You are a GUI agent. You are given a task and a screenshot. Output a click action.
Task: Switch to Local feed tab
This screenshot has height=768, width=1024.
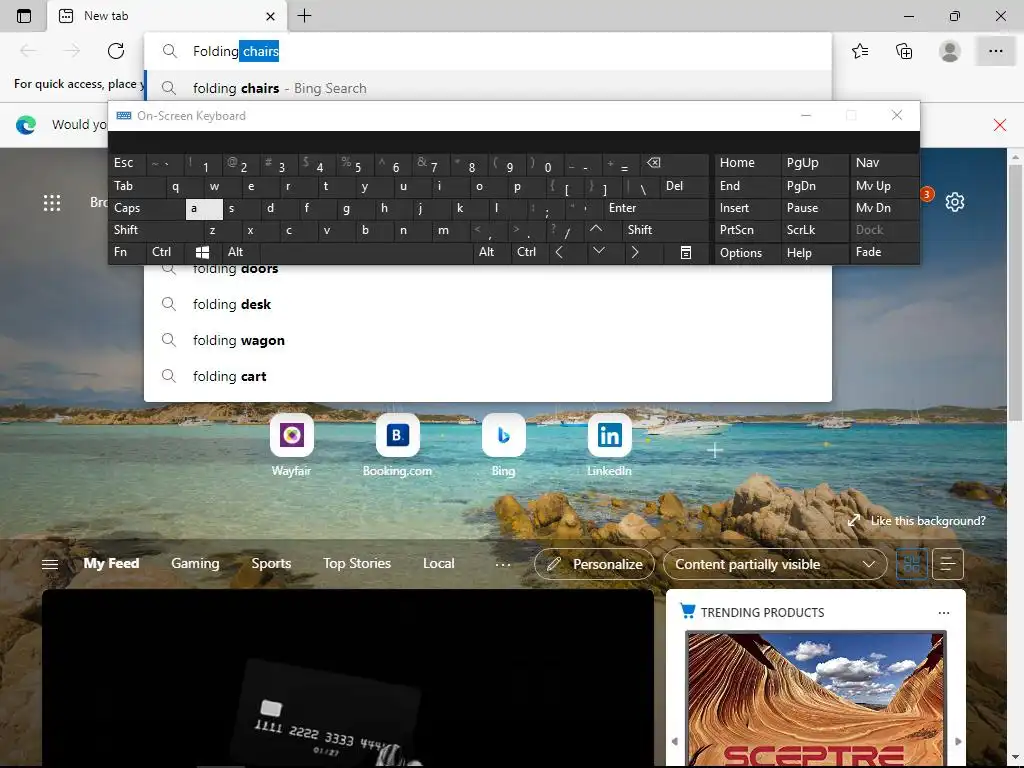tap(438, 564)
